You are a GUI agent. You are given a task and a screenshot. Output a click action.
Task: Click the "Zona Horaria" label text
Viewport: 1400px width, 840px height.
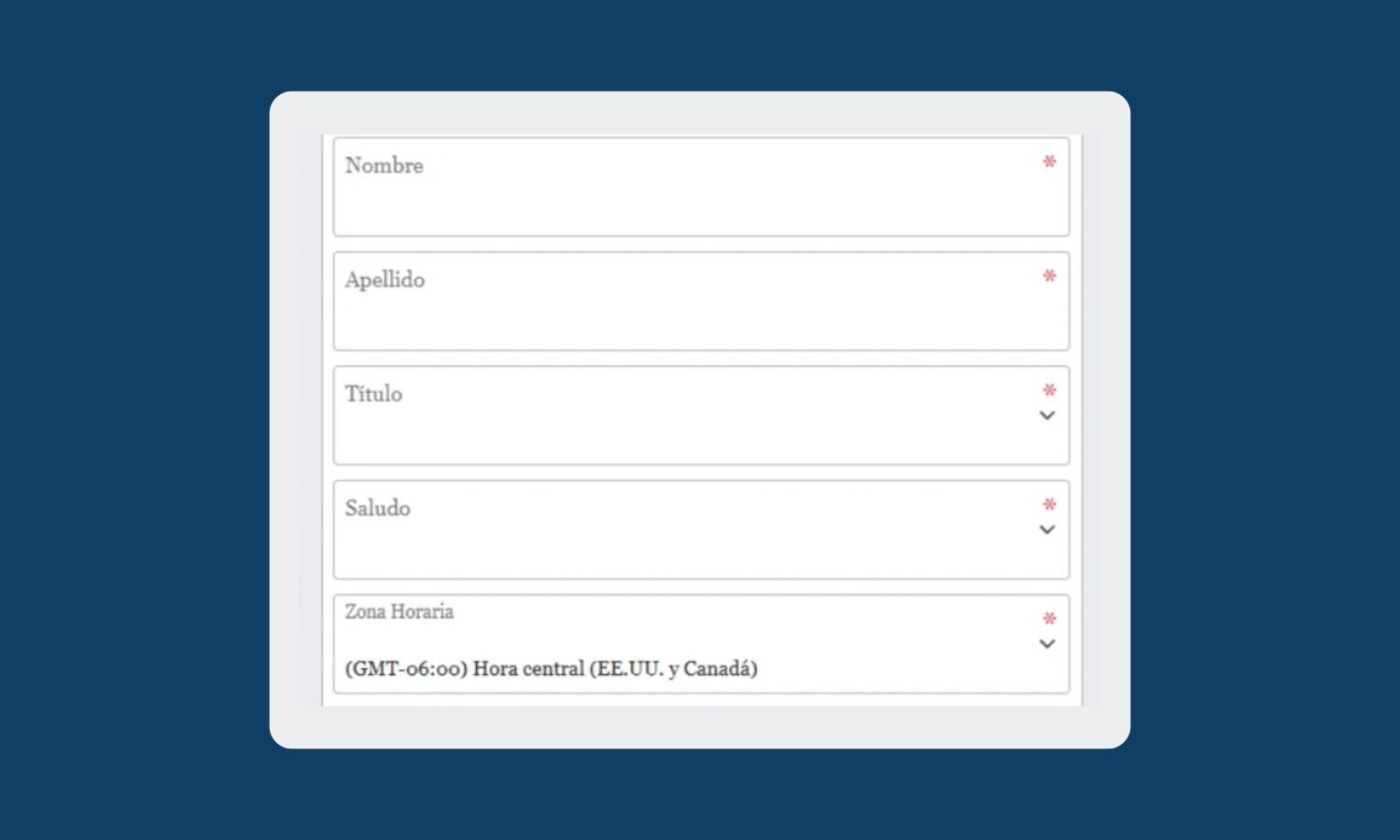click(399, 612)
